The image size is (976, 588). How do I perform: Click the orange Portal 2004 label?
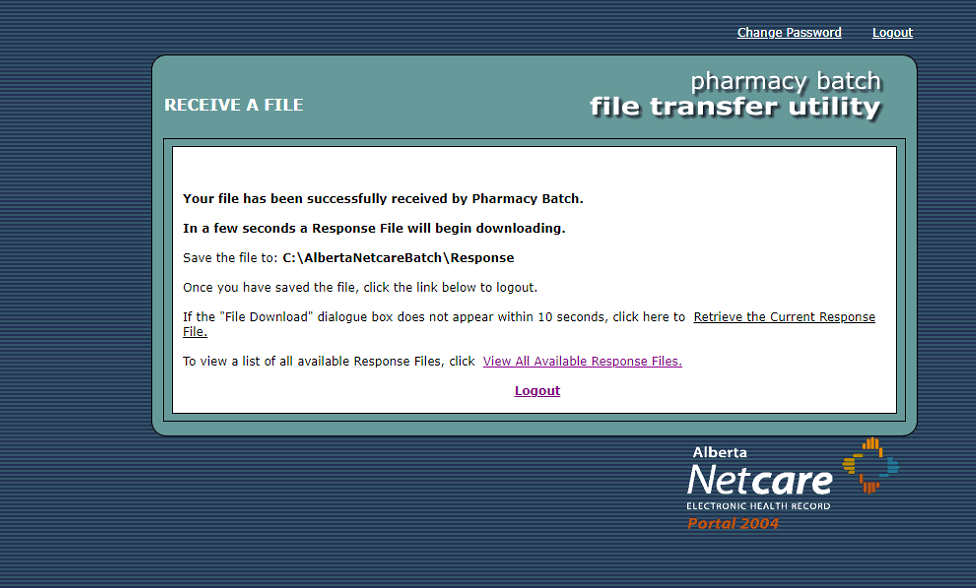(732, 524)
